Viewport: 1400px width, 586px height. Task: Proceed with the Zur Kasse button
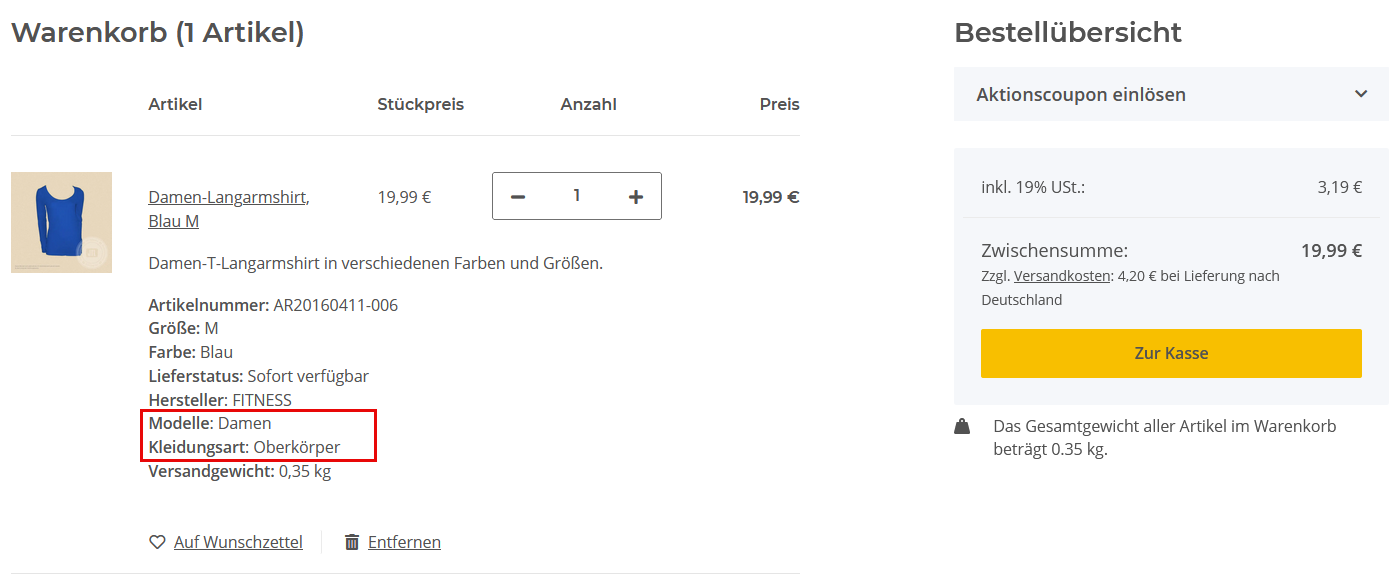point(1171,353)
